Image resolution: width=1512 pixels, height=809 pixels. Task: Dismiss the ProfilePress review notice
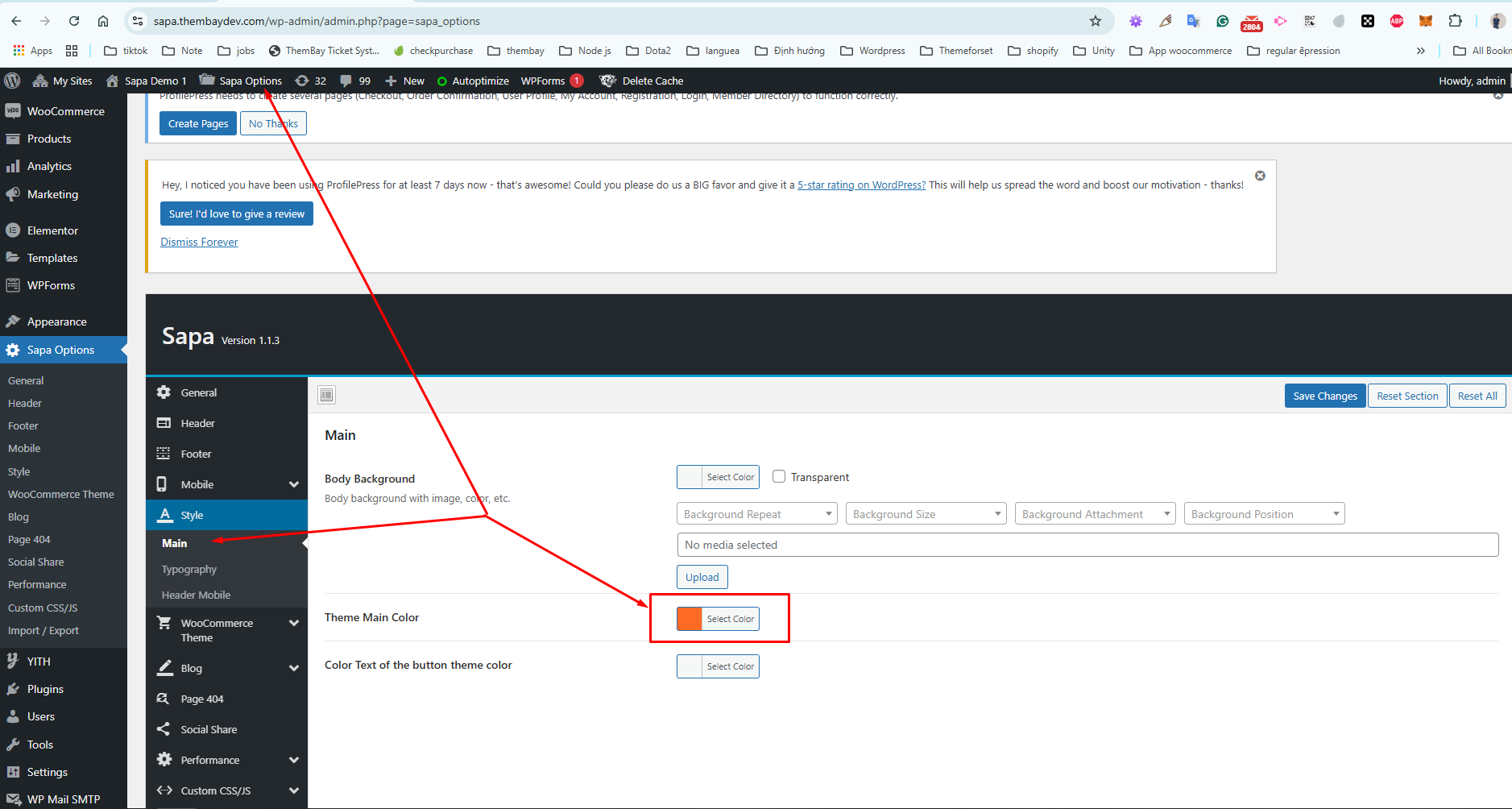click(x=1260, y=176)
